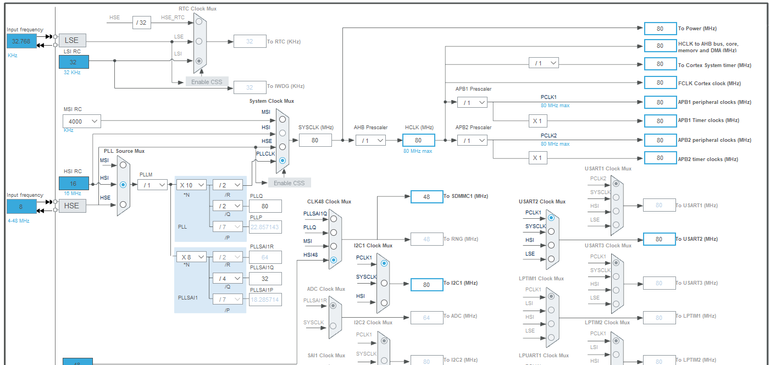Open PLLSAI1 /Q /4 divider dropdown
Screen dimensions: 770x365
[x=227, y=278]
